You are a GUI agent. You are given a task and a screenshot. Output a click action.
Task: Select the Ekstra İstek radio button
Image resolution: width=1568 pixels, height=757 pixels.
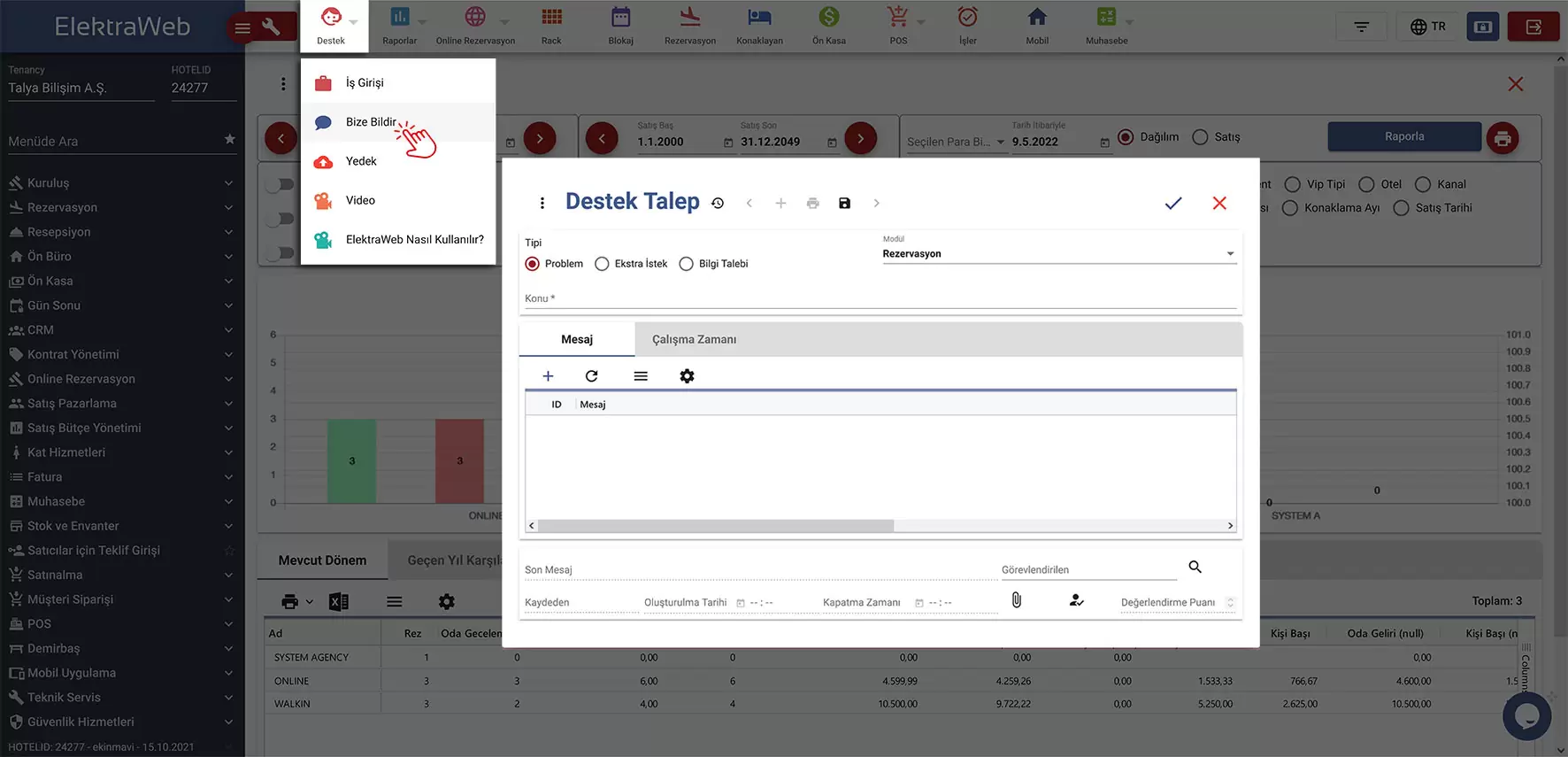[x=602, y=264]
